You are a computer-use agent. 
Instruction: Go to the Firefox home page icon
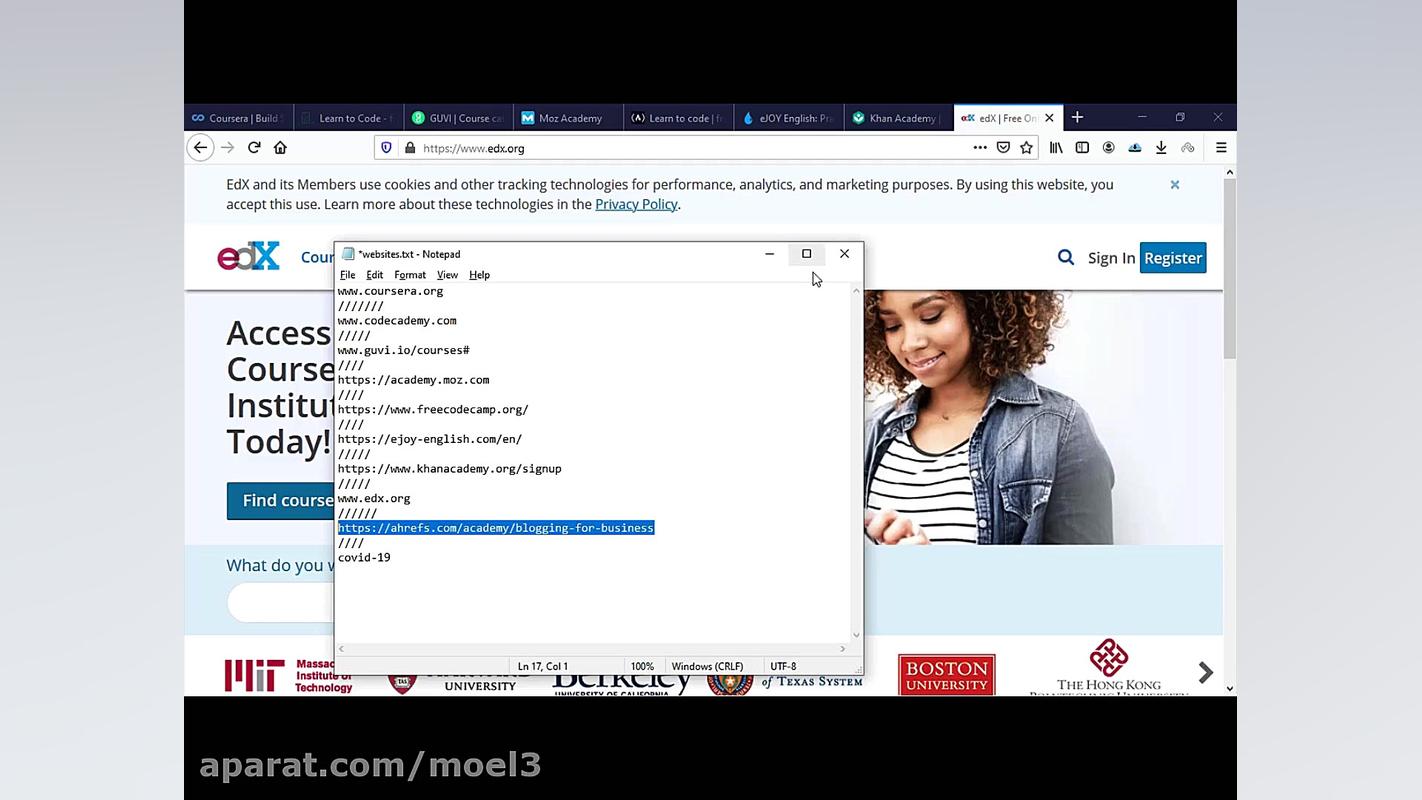click(x=280, y=148)
